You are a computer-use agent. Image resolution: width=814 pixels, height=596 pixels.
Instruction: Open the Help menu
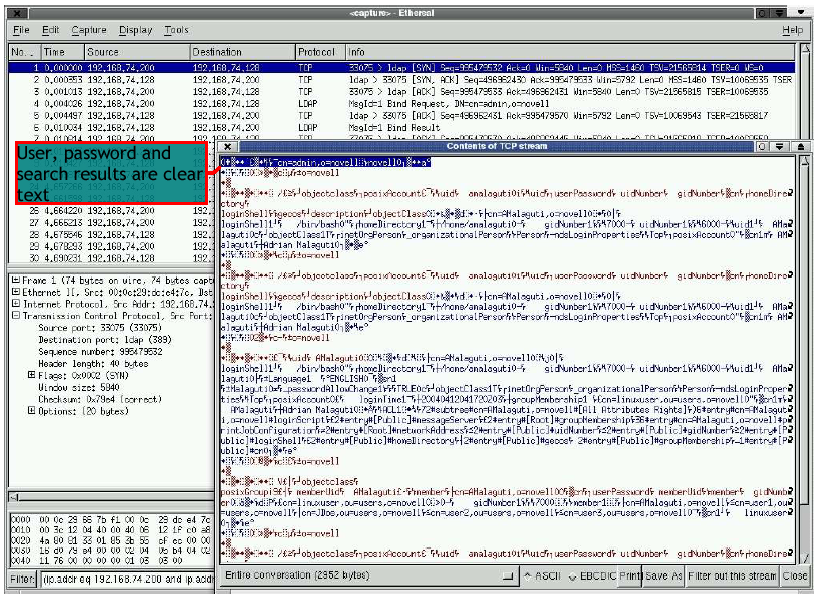point(792,30)
